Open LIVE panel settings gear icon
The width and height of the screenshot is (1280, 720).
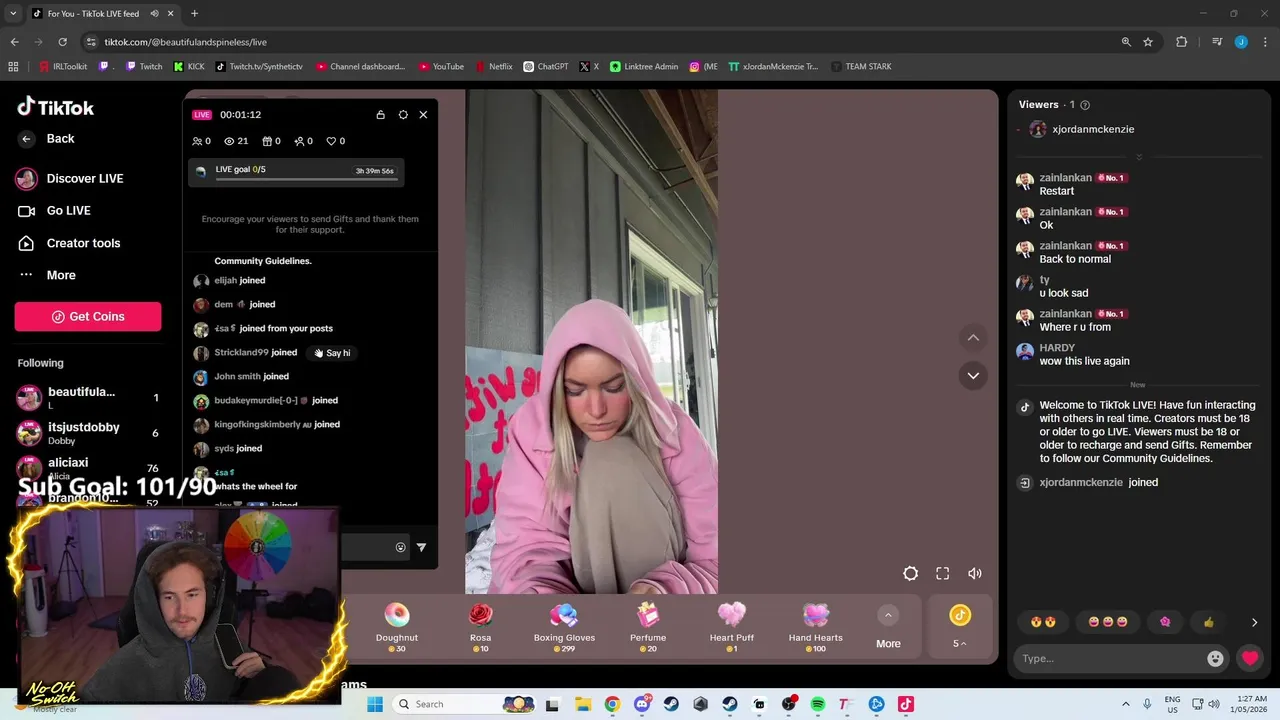coord(403,115)
